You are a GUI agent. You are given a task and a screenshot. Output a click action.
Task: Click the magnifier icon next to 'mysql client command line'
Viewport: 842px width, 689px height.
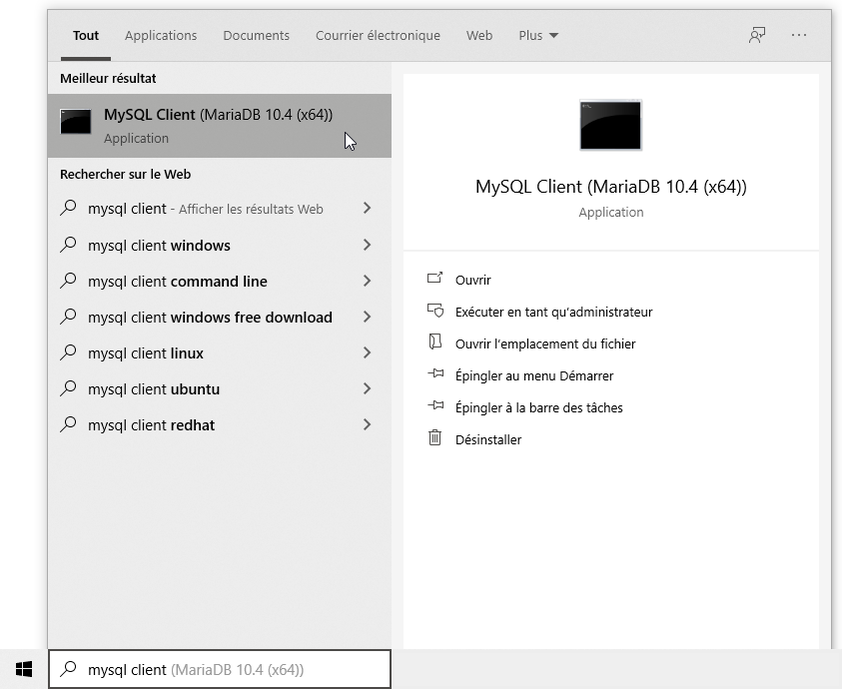coord(68,280)
